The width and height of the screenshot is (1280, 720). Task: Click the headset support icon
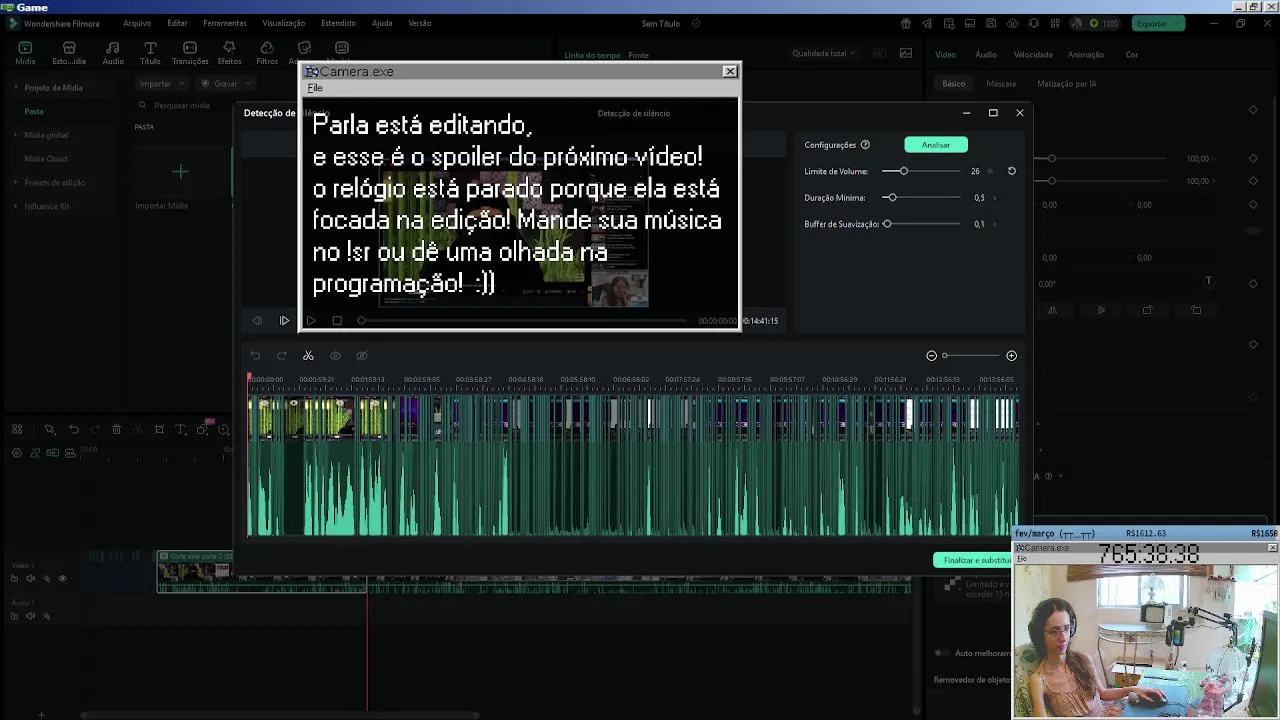1033,23
